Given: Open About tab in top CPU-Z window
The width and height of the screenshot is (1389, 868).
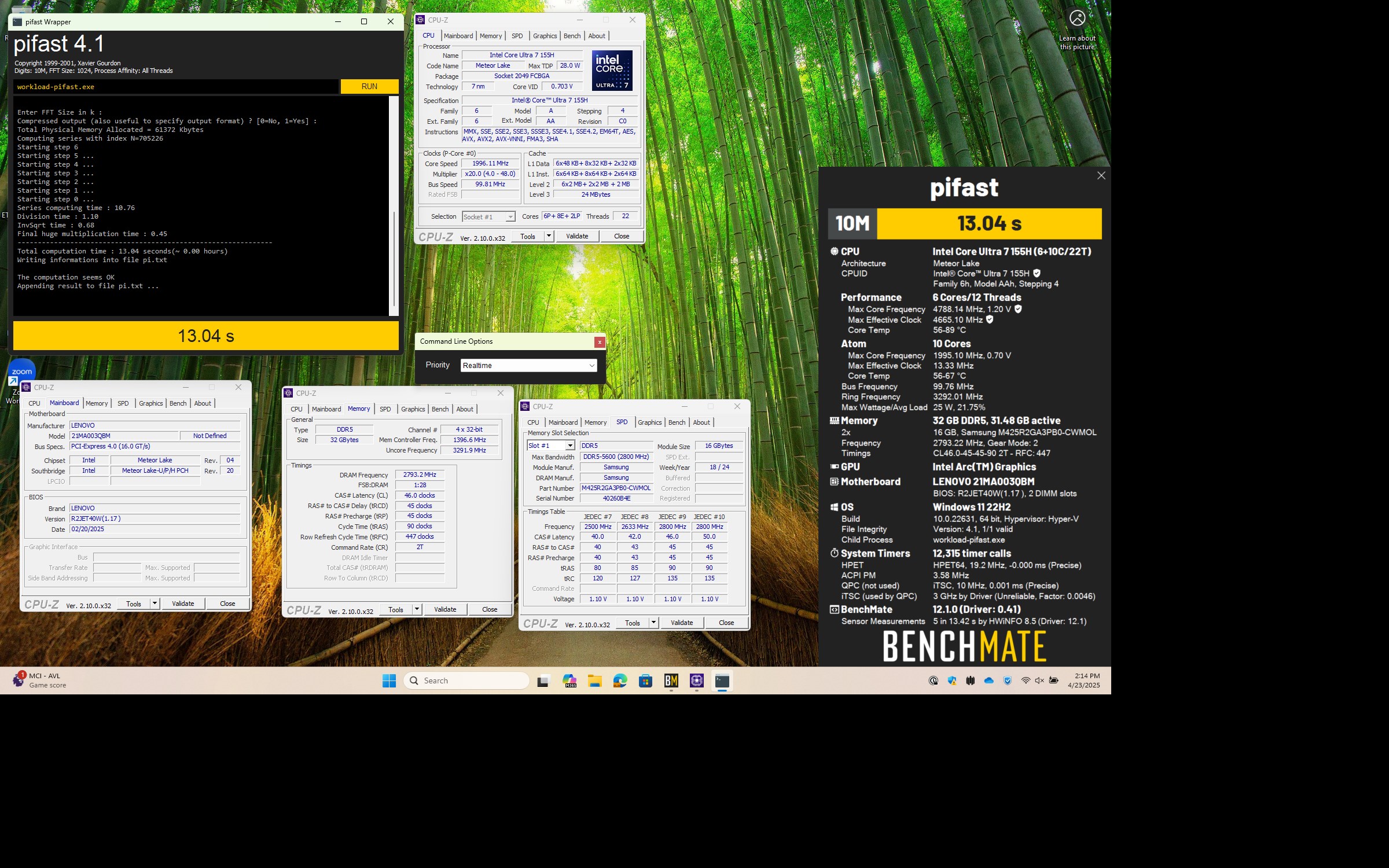Looking at the screenshot, I should pyautogui.click(x=597, y=36).
